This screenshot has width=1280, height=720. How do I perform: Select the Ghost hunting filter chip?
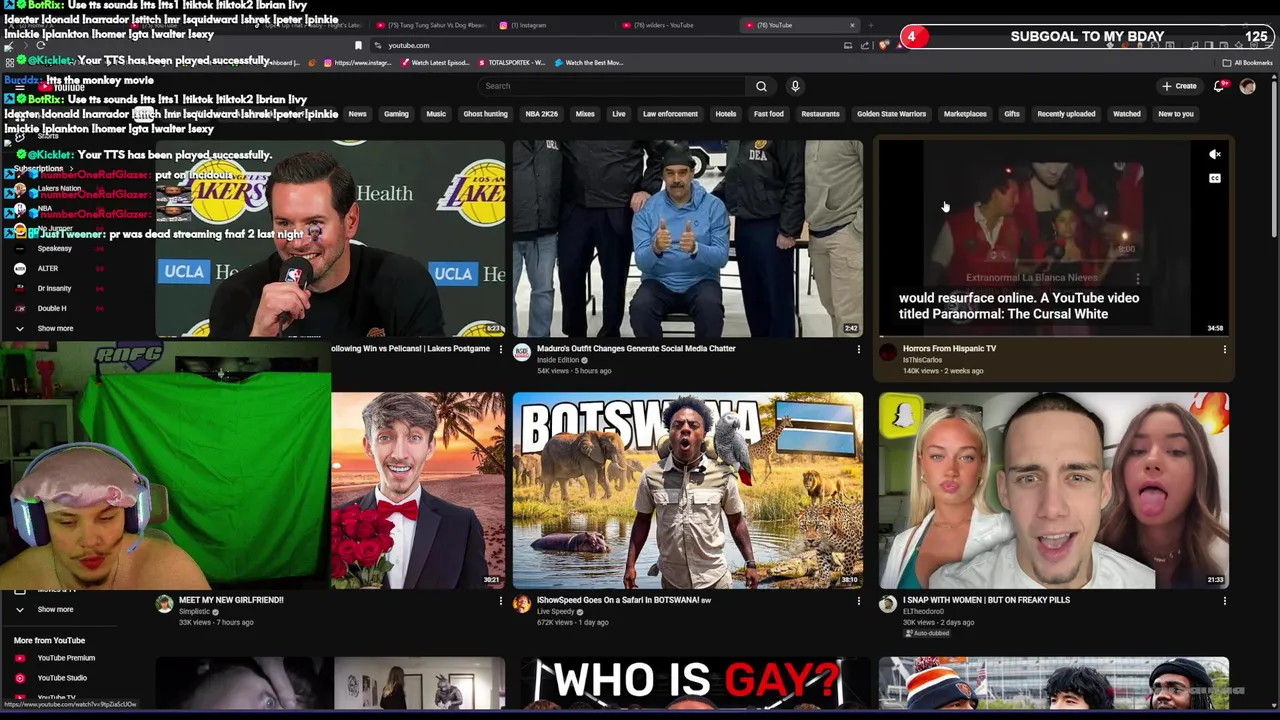click(x=485, y=114)
